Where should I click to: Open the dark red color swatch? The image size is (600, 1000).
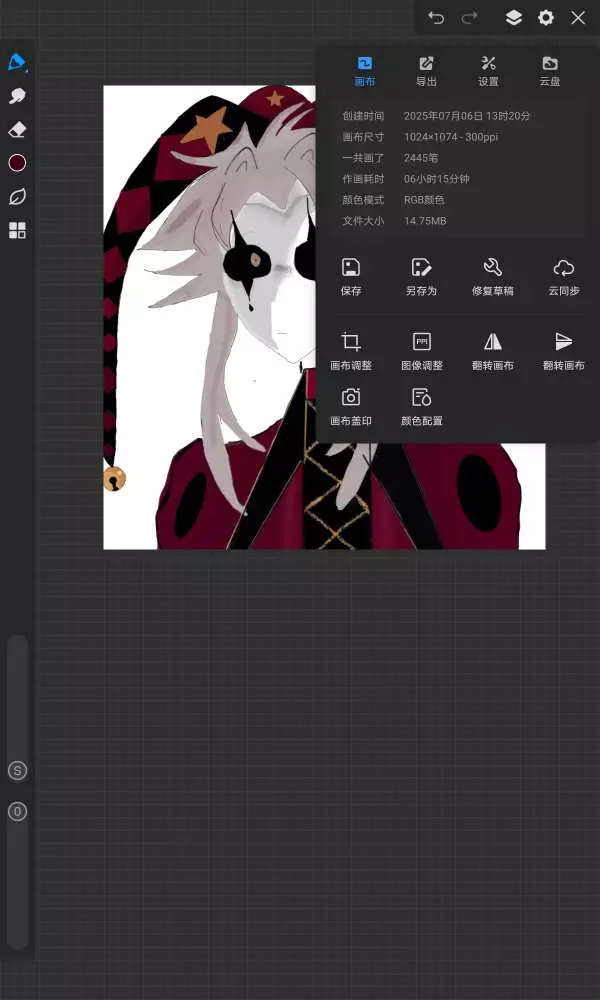click(x=17, y=163)
